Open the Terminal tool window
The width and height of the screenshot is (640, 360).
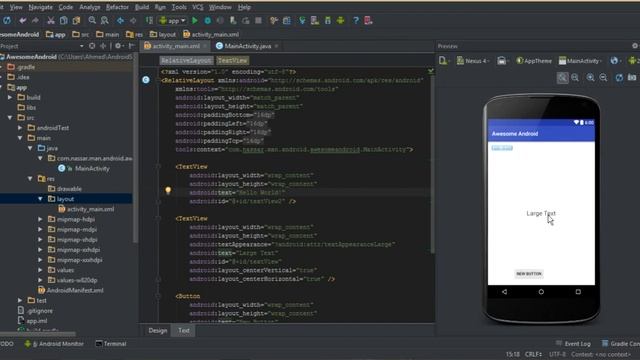[x=111, y=344]
